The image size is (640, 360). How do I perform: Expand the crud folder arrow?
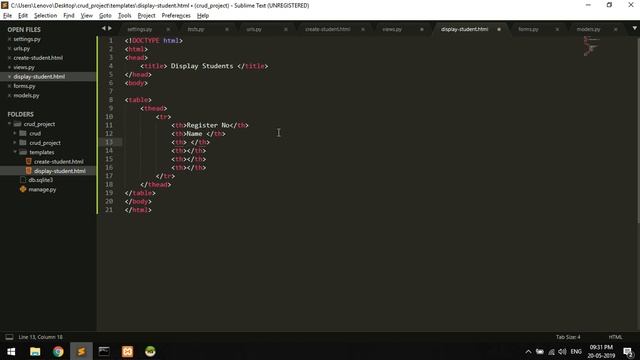15,133
